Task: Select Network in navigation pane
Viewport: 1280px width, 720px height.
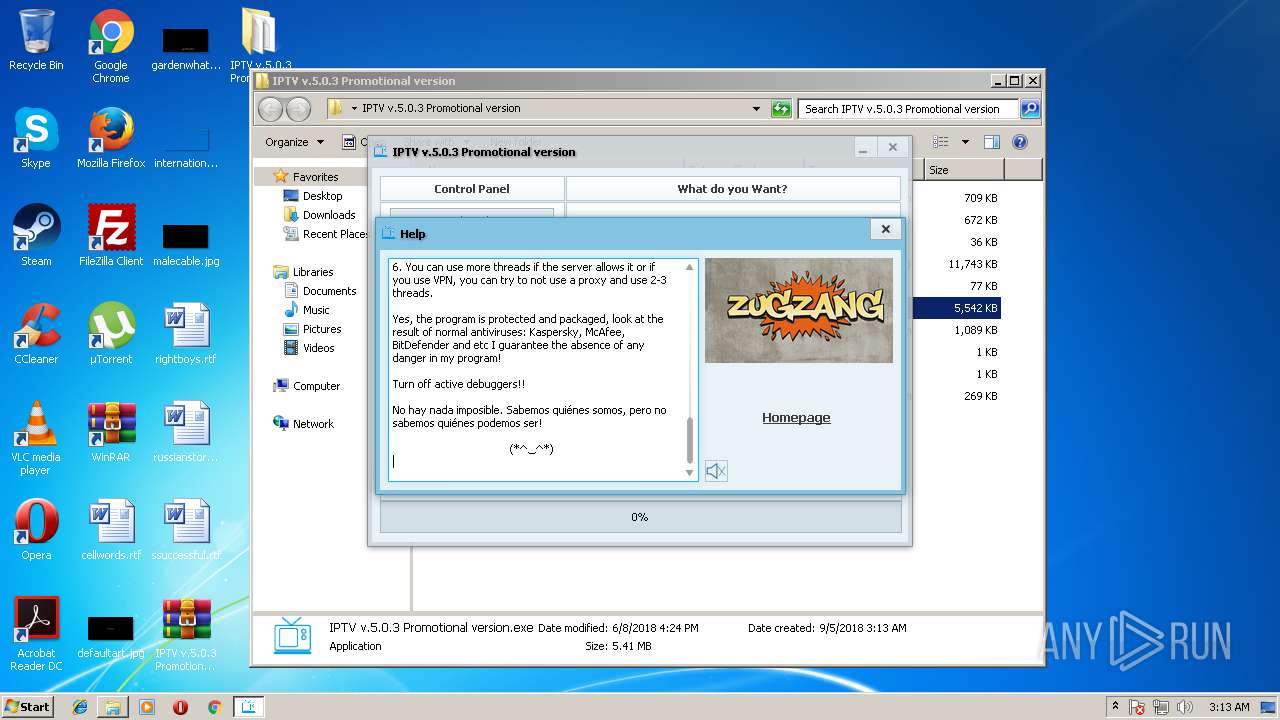Action: (x=313, y=424)
